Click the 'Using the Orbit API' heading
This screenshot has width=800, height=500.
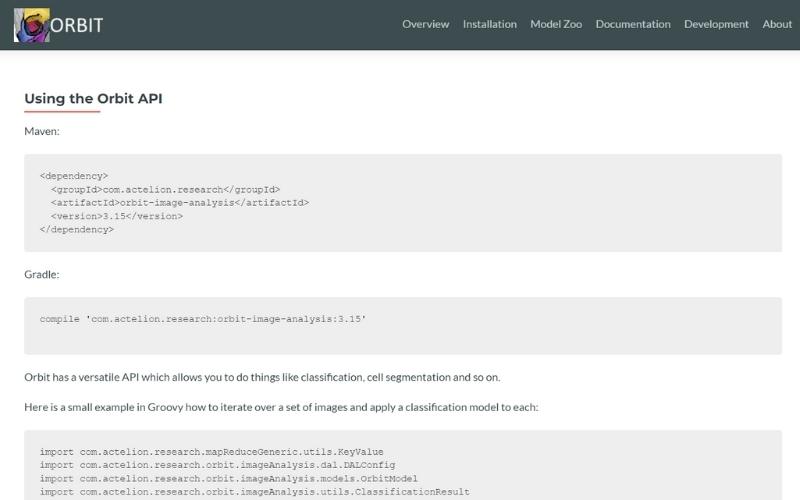point(93,98)
